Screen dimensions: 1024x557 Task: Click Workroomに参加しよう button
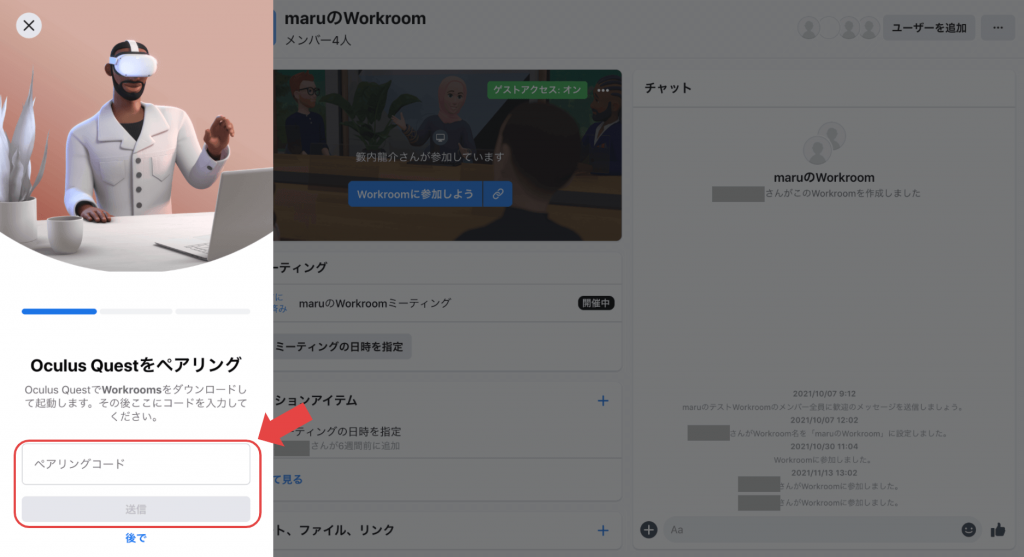pos(415,194)
